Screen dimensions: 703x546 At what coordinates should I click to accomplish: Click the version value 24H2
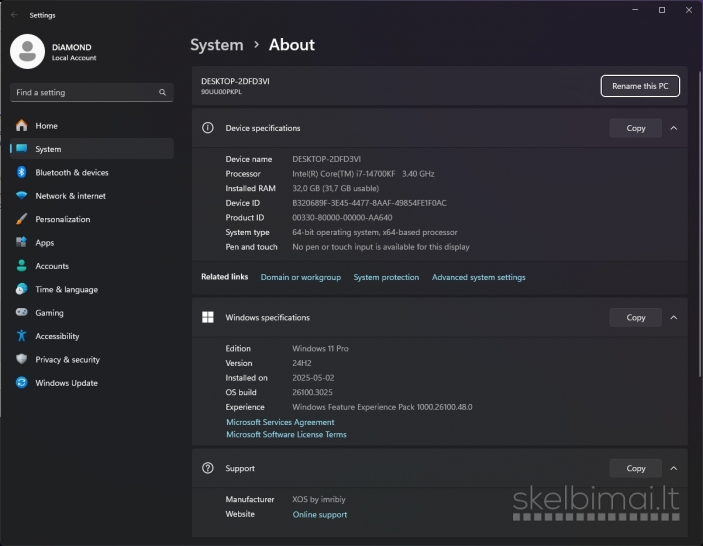click(302, 363)
